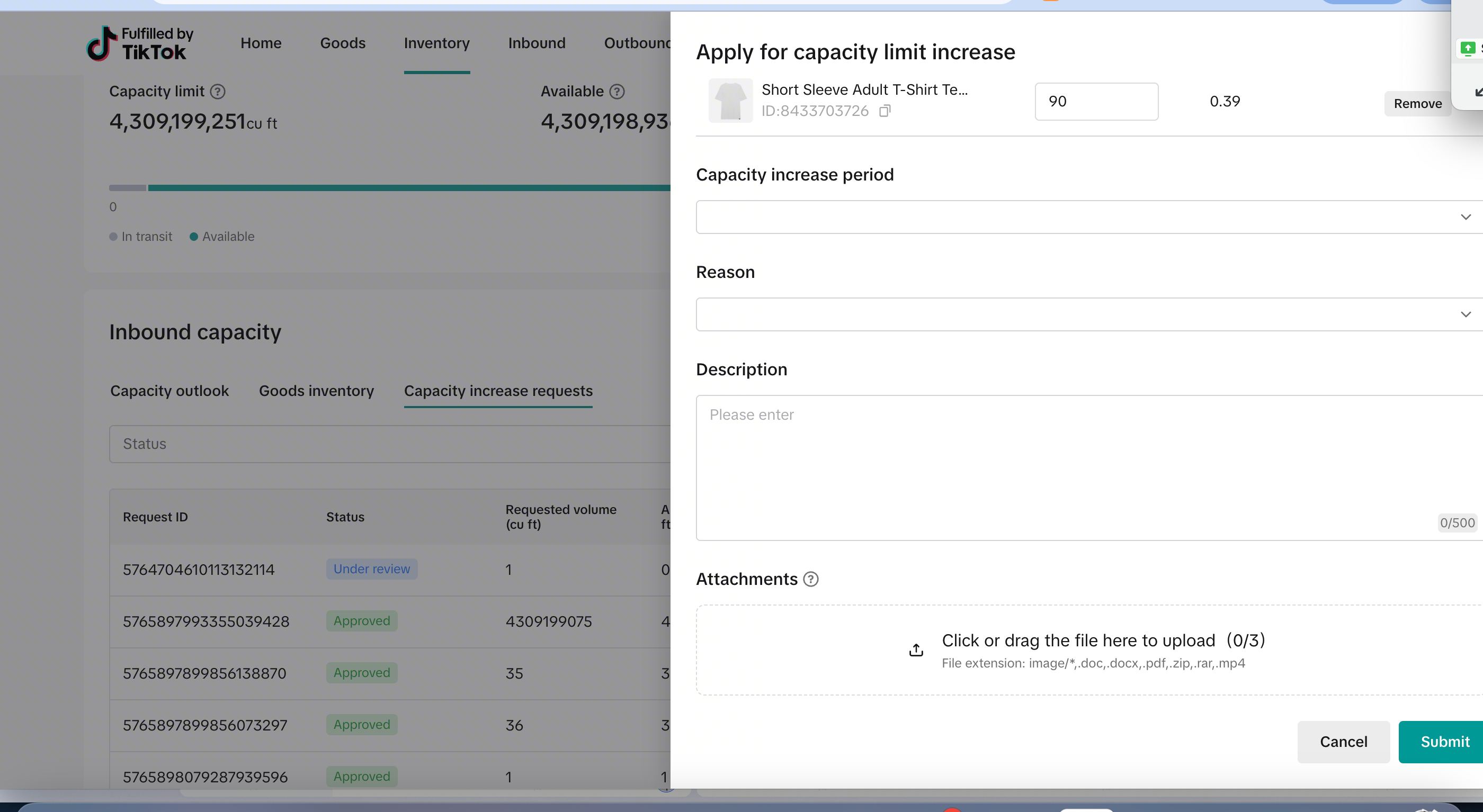Click Attachments help question icon

coord(810,579)
